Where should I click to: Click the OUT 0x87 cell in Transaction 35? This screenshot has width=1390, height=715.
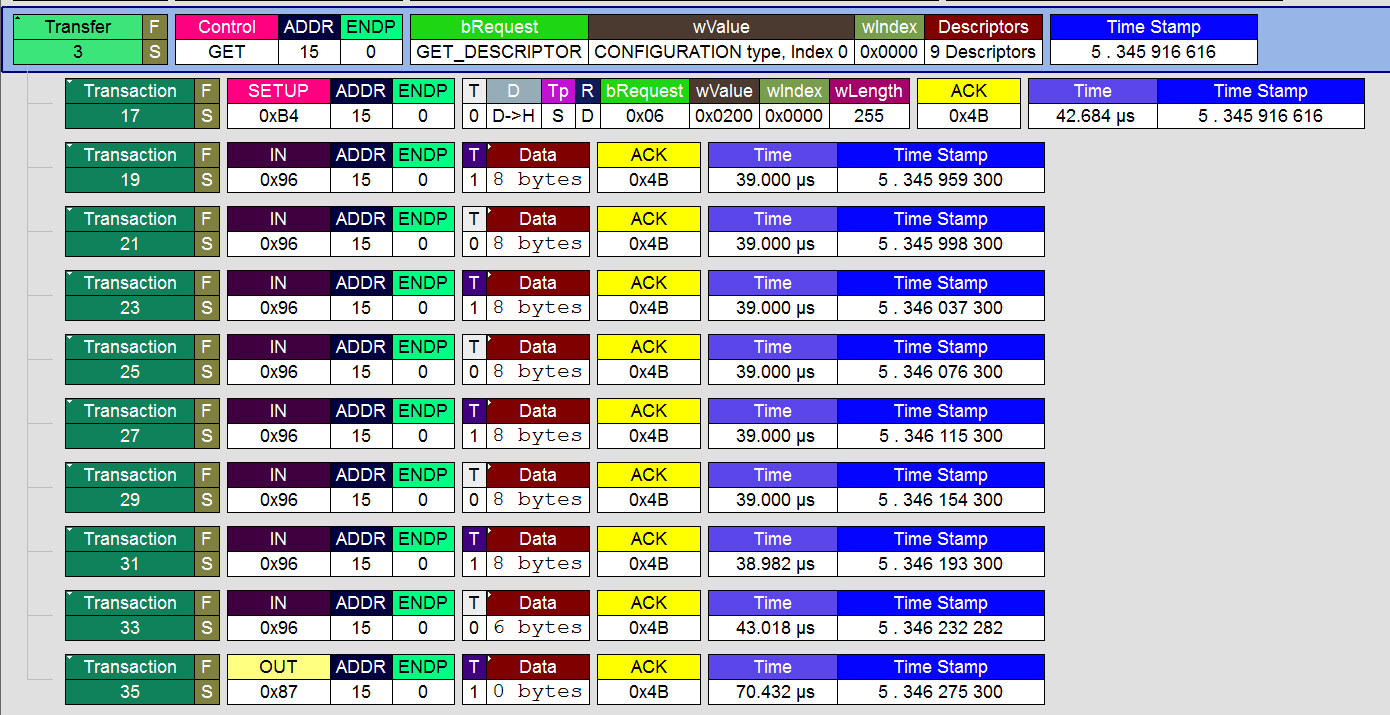[279, 679]
